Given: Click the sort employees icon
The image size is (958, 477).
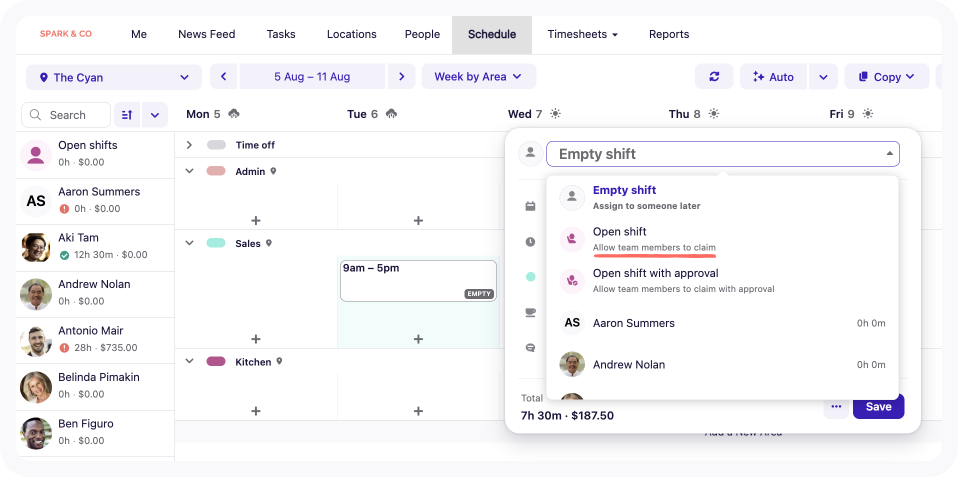Looking at the screenshot, I should tap(126, 115).
